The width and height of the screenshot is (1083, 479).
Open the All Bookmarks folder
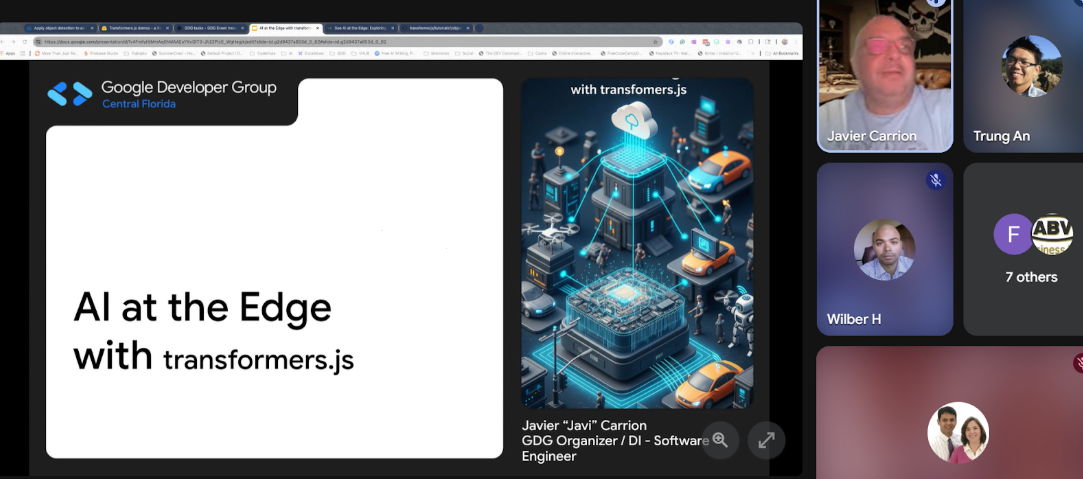pos(782,53)
